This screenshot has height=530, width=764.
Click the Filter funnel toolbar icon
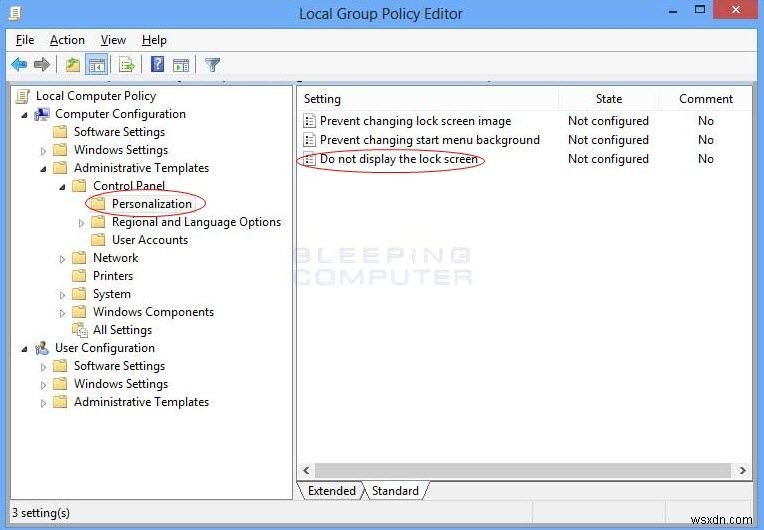pyautogui.click(x=212, y=64)
